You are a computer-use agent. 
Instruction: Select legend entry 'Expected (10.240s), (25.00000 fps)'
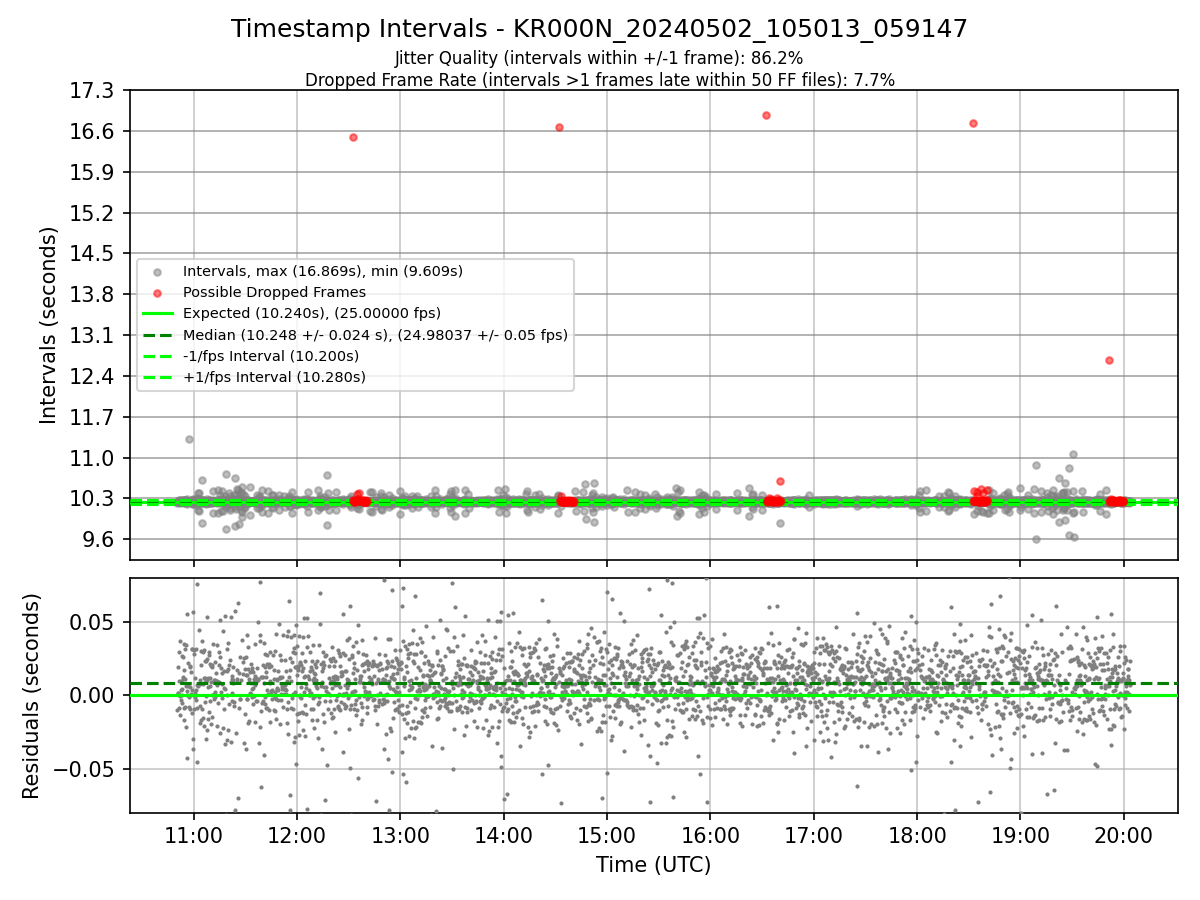(312, 313)
